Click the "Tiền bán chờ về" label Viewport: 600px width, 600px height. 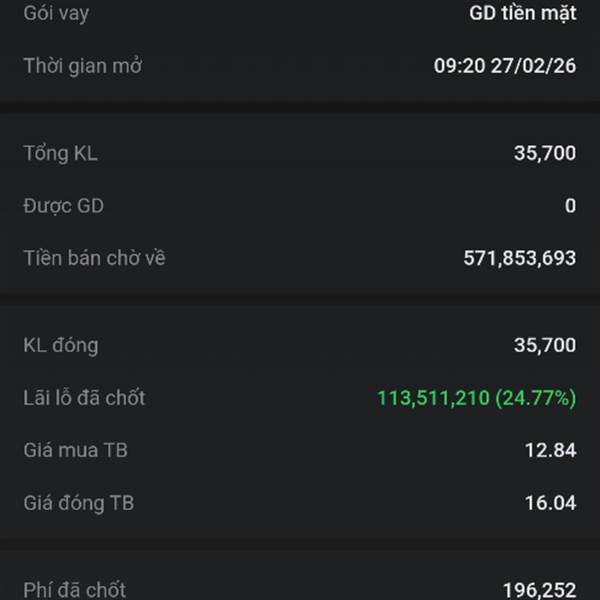coord(94,258)
